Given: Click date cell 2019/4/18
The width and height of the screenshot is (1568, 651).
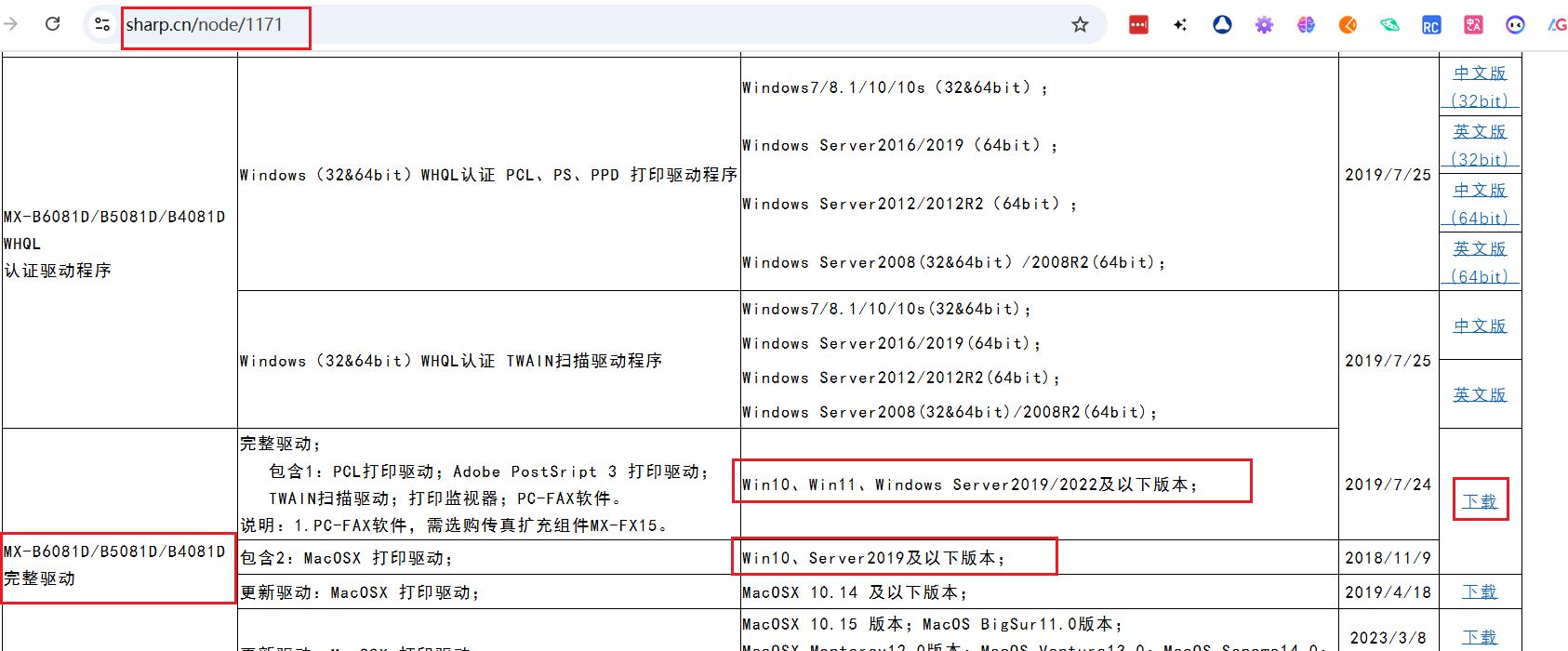Looking at the screenshot, I should (x=1388, y=592).
